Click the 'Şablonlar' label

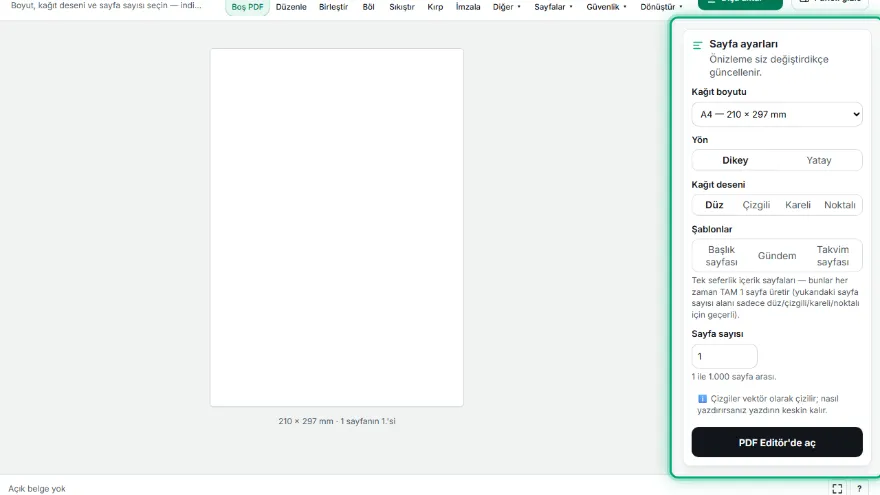(x=712, y=229)
